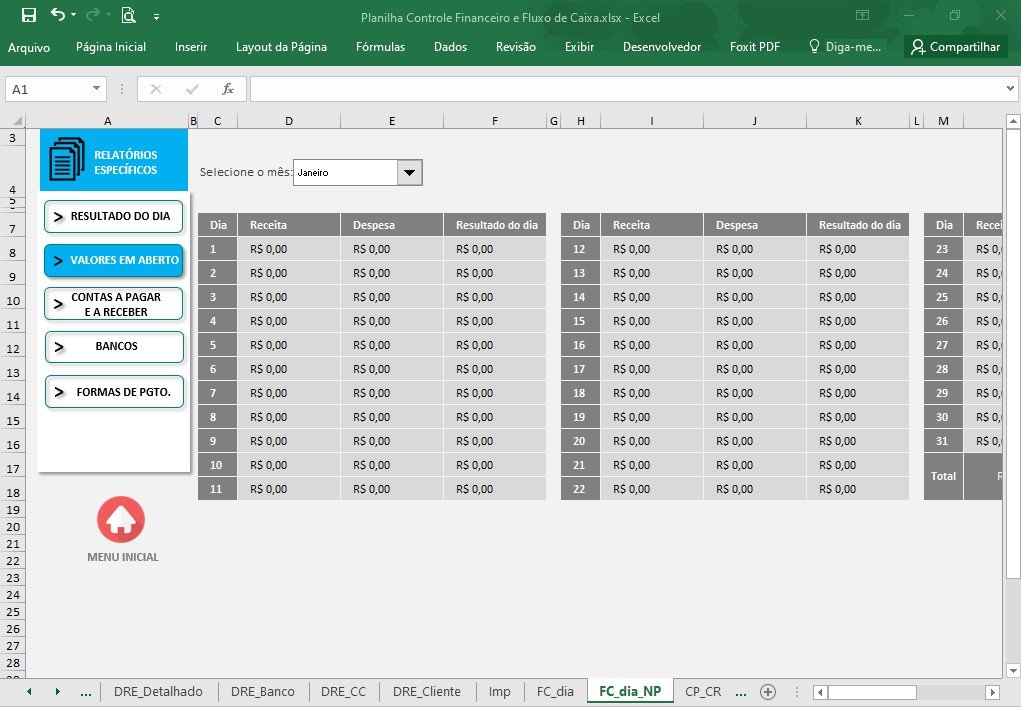Viewport: 1021px width, 707px height.
Task: Click the Relatórios Específicos documents icon
Action: click(66, 159)
